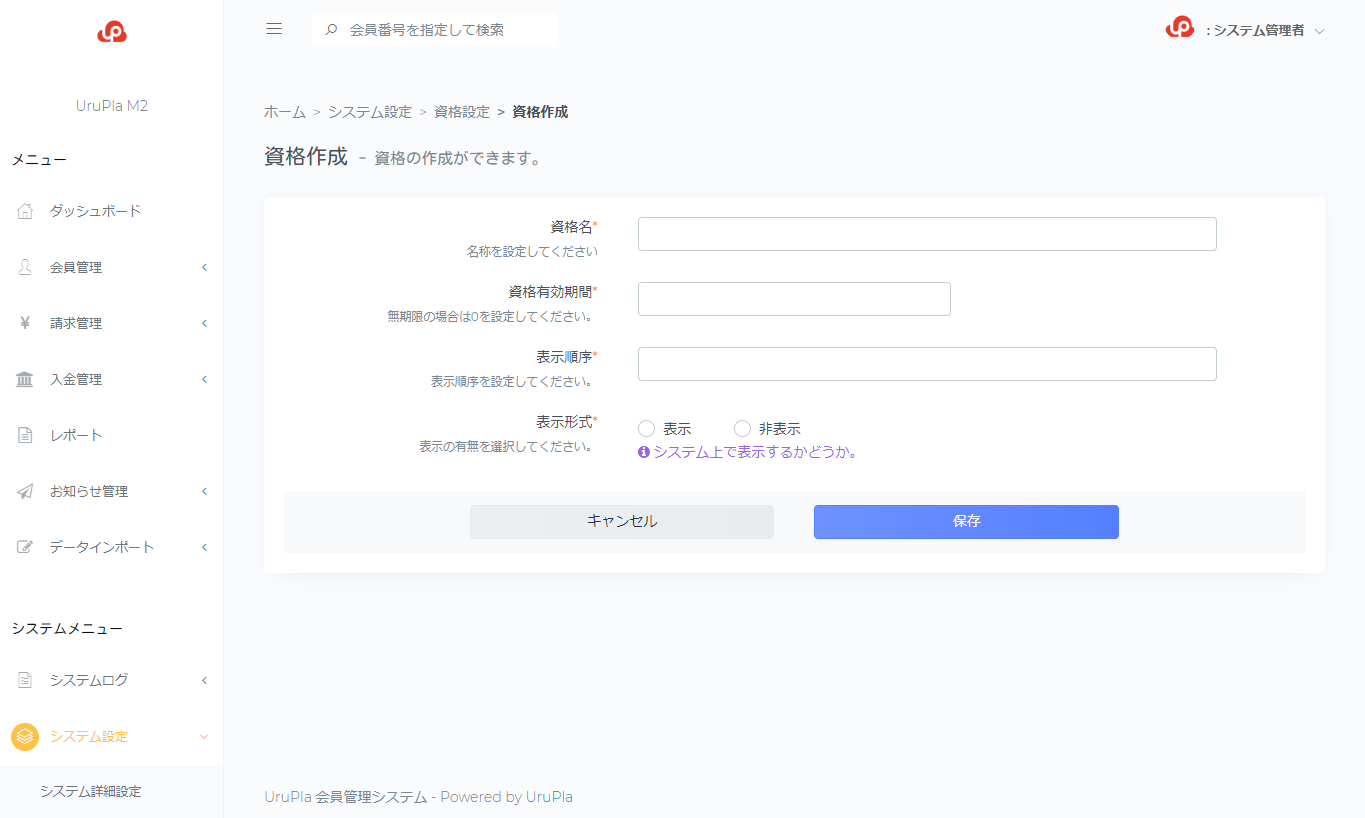Click the システム設定 menu label
The height and width of the screenshot is (818, 1365).
tap(89, 737)
